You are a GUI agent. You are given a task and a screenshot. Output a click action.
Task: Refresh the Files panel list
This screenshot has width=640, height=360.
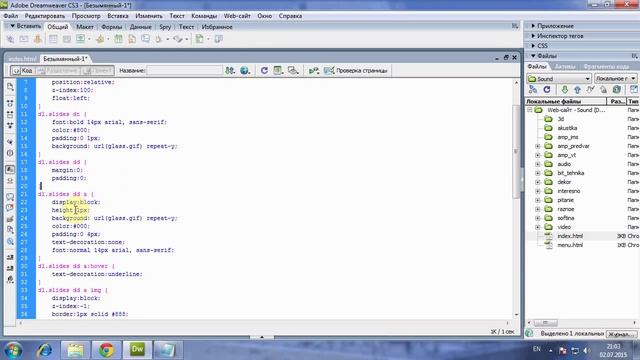(x=547, y=89)
